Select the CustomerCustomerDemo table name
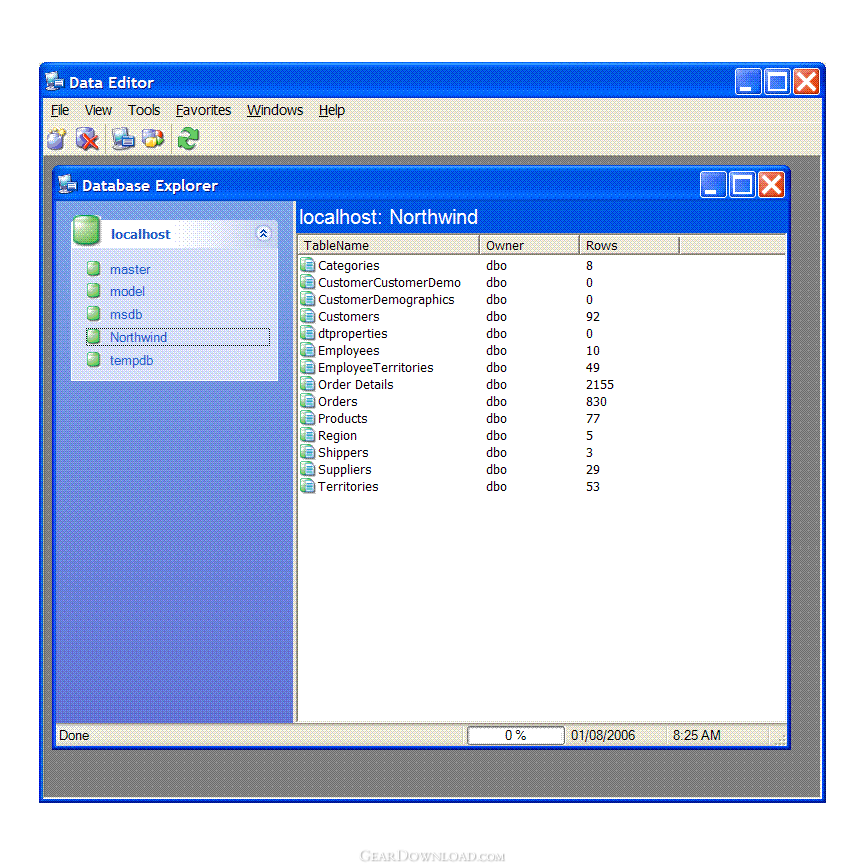 390,283
